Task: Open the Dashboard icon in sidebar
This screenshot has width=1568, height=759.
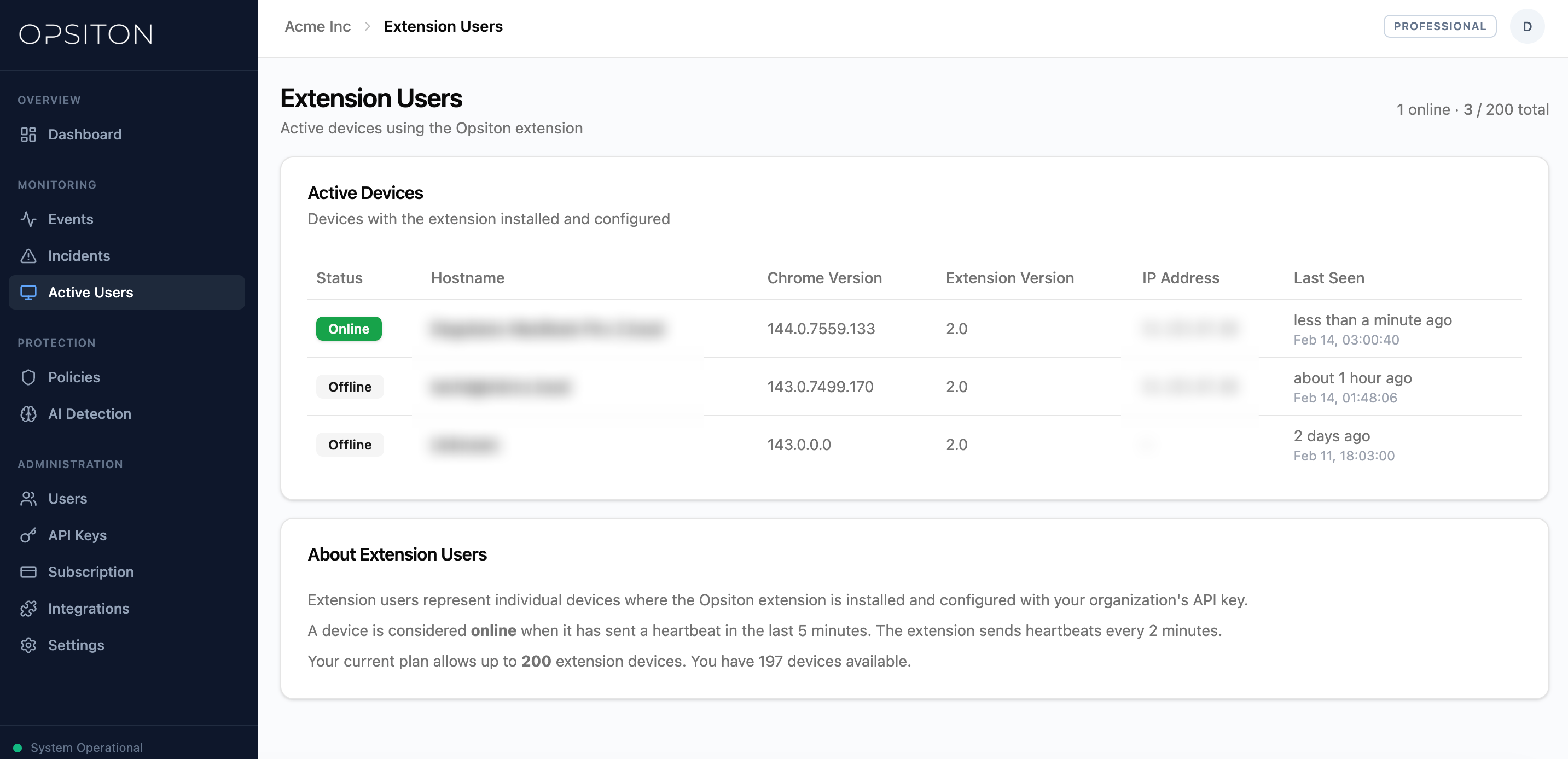Action: tap(28, 135)
